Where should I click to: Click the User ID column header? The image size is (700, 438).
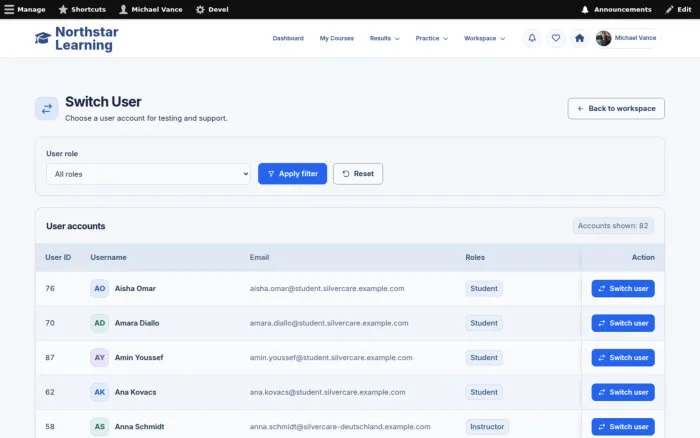click(58, 258)
